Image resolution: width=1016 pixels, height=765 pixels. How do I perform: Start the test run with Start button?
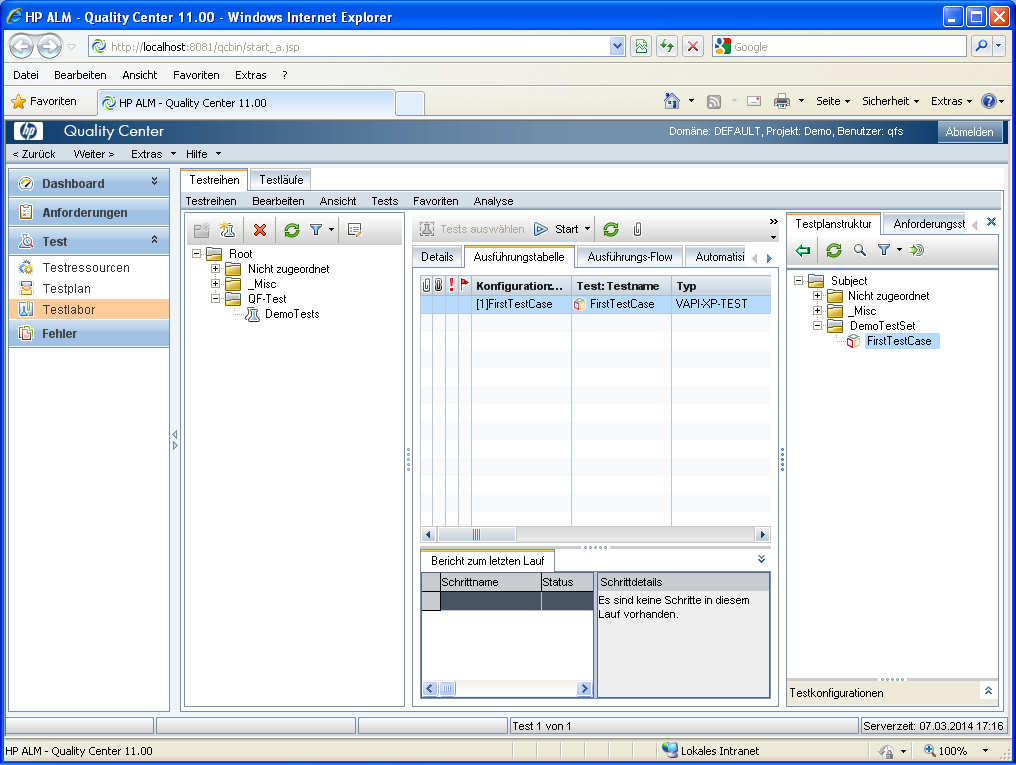(557, 229)
